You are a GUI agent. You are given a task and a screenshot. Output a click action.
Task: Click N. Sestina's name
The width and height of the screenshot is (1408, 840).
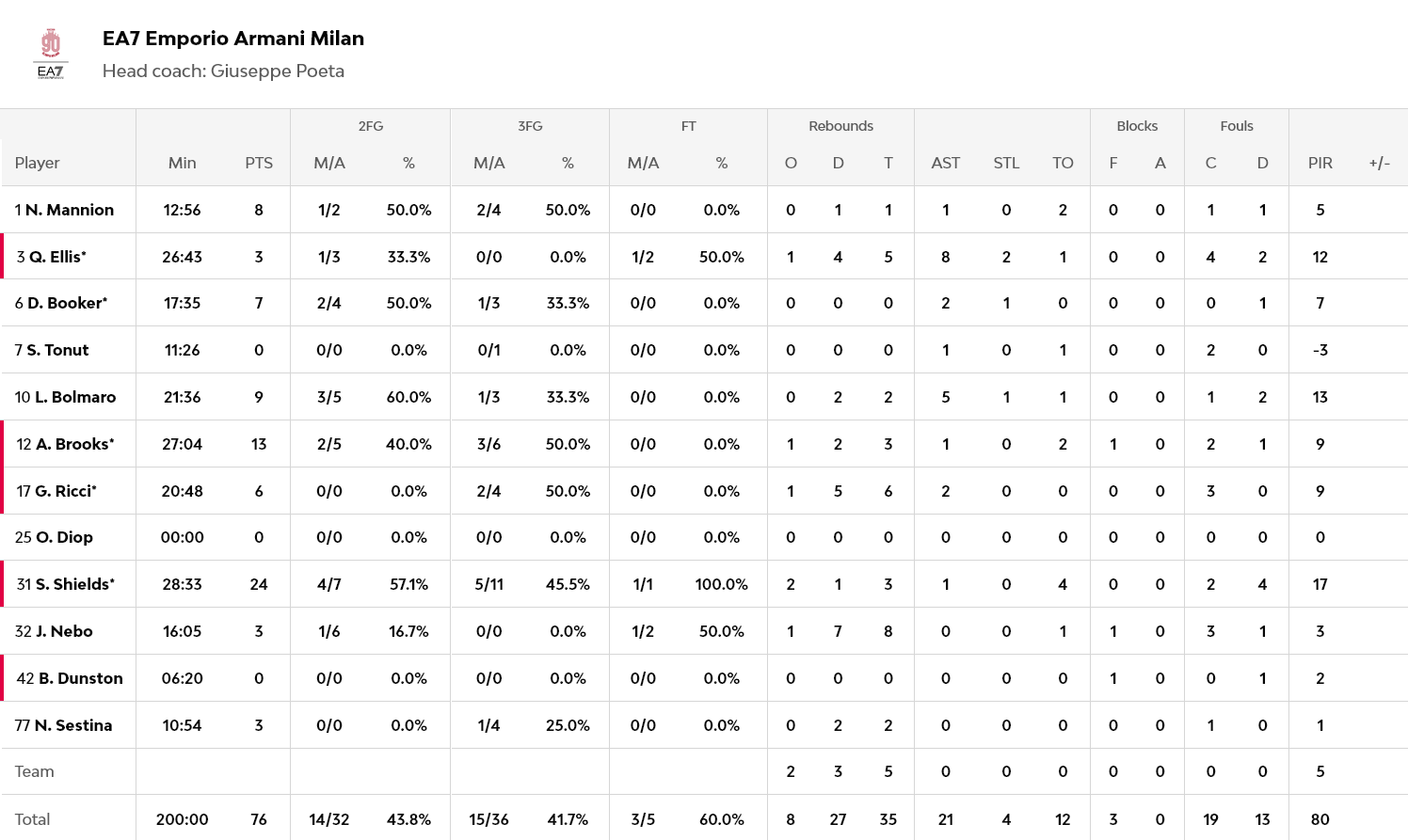pyautogui.click(x=72, y=725)
